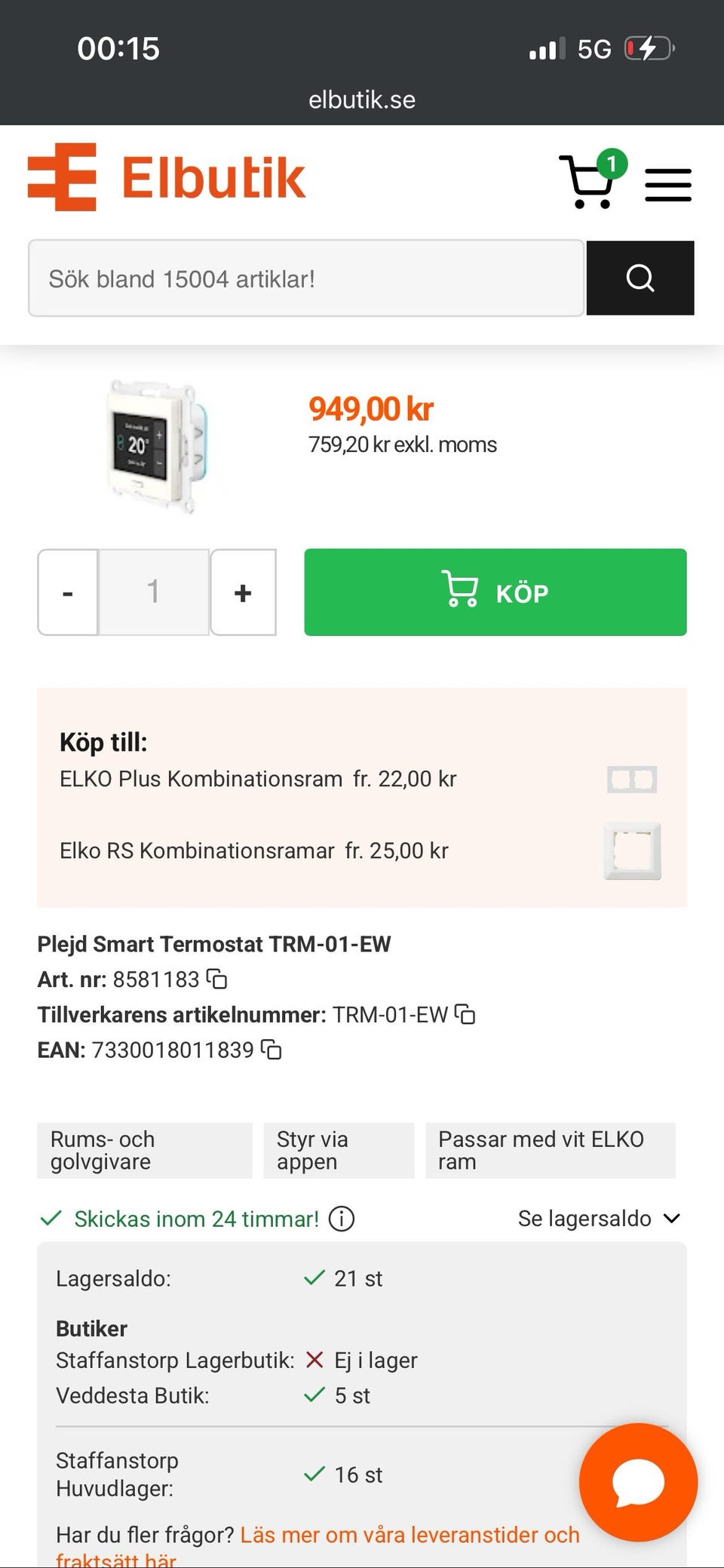This screenshot has width=724, height=1568.
Task: Tap the elbutik.se address bar
Action: pos(362,100)
